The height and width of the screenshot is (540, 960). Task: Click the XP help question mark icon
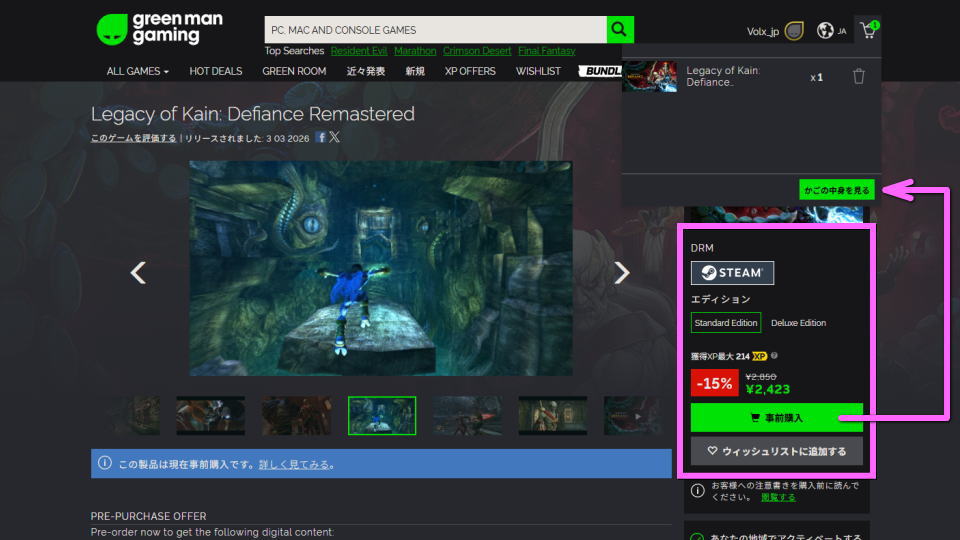point(775,355)
